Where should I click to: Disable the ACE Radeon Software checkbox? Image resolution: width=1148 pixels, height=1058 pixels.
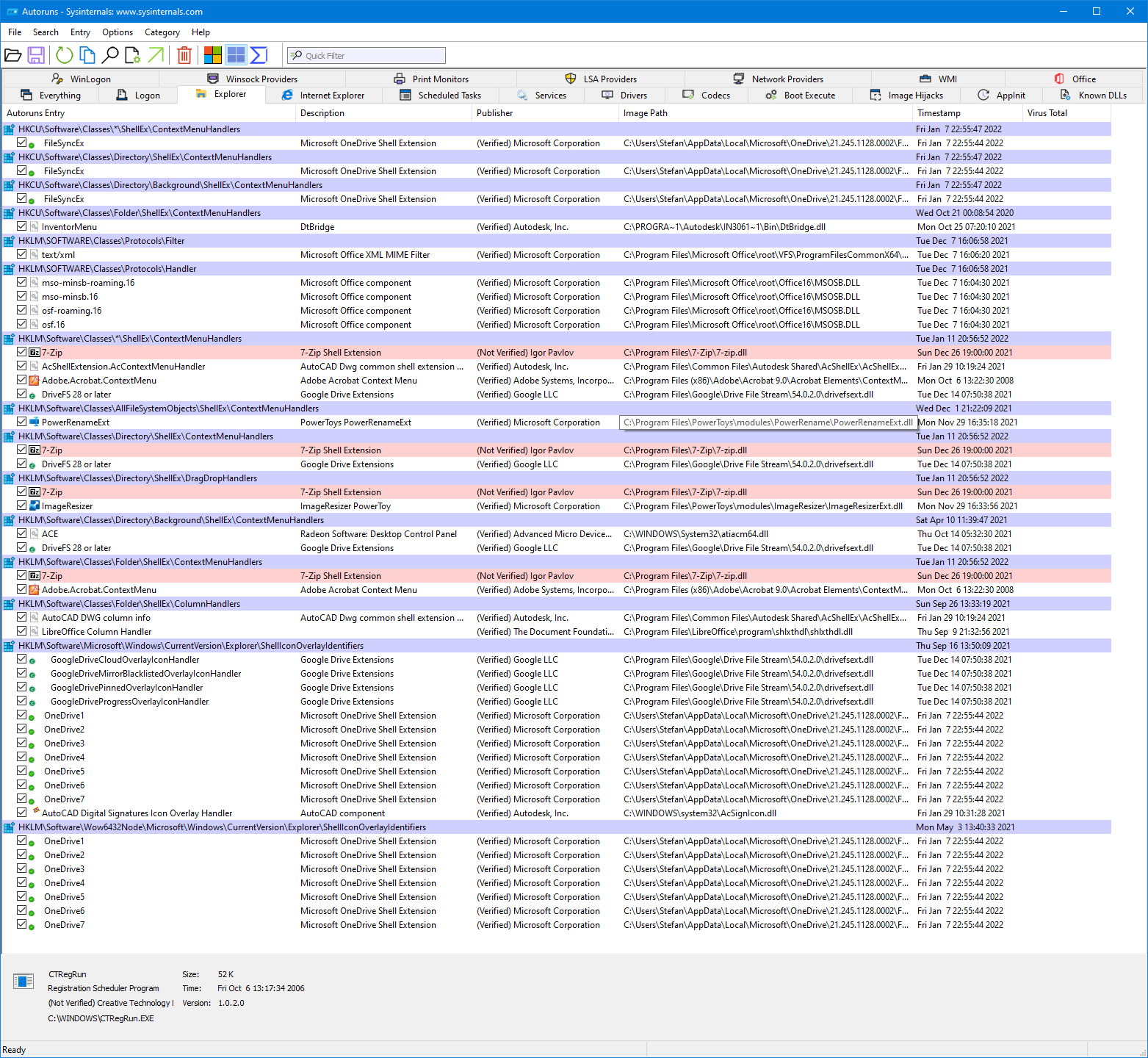pyautogui.click(x=22, y=533)
